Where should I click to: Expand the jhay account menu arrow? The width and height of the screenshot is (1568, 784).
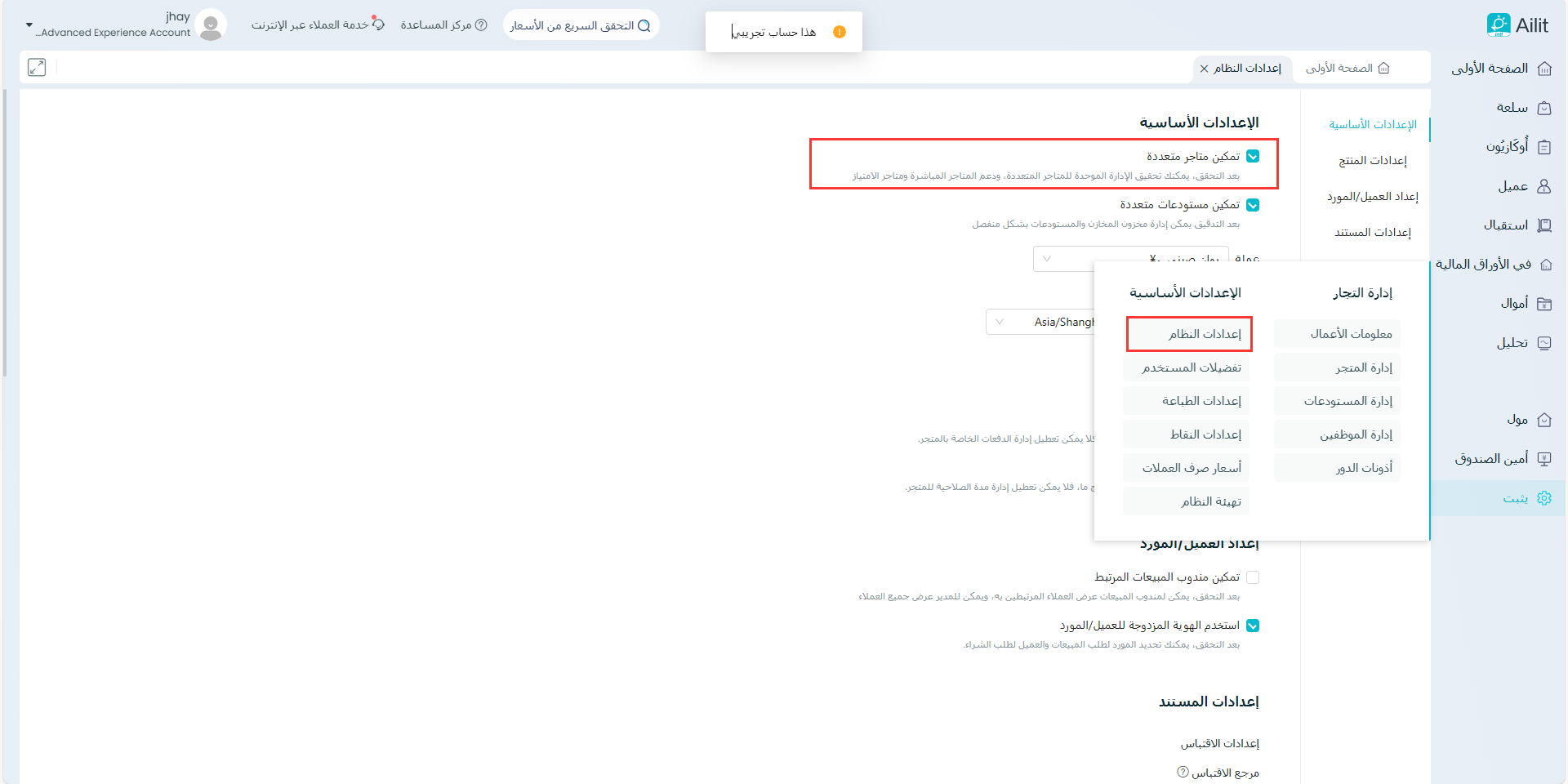(x=29, y=25)
